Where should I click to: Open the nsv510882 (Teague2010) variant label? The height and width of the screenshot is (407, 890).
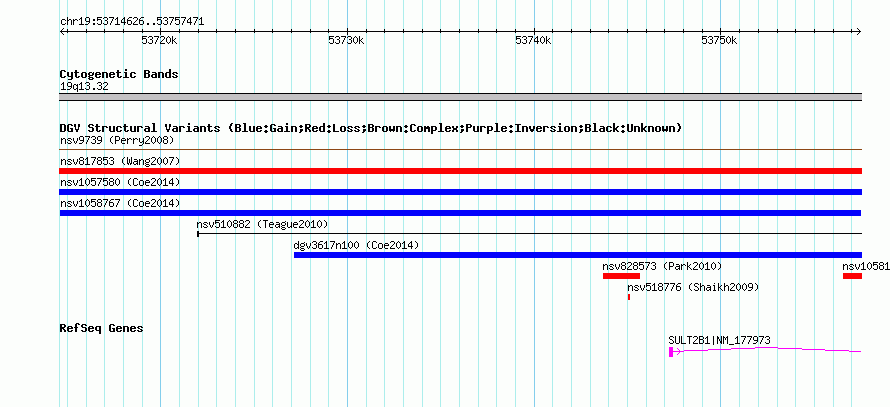tap(262, 224)
